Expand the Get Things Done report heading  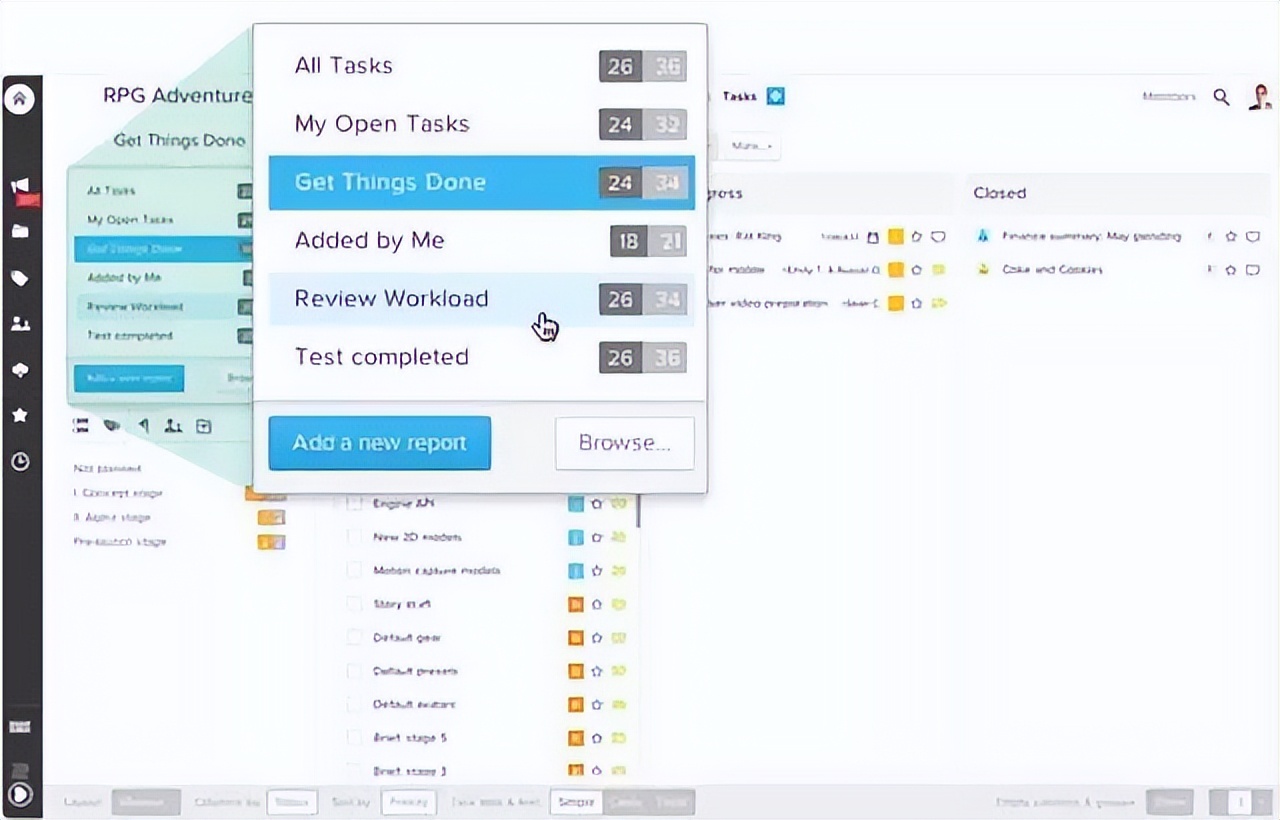click(179, 140)
